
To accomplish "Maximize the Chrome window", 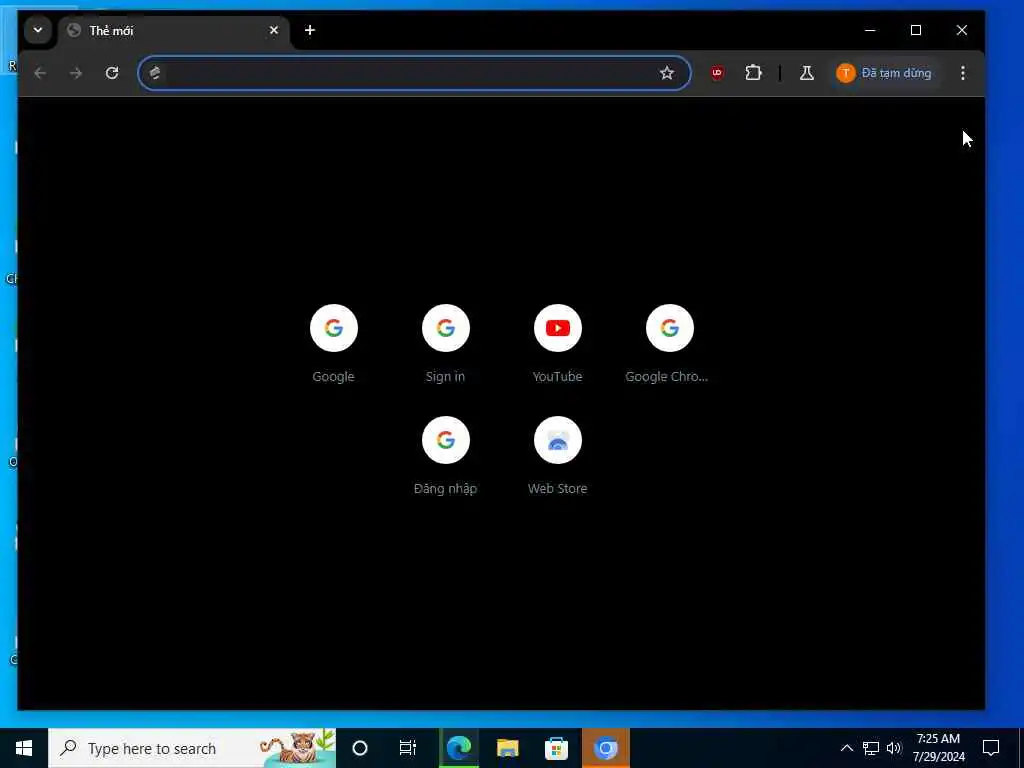I will 916,30.
